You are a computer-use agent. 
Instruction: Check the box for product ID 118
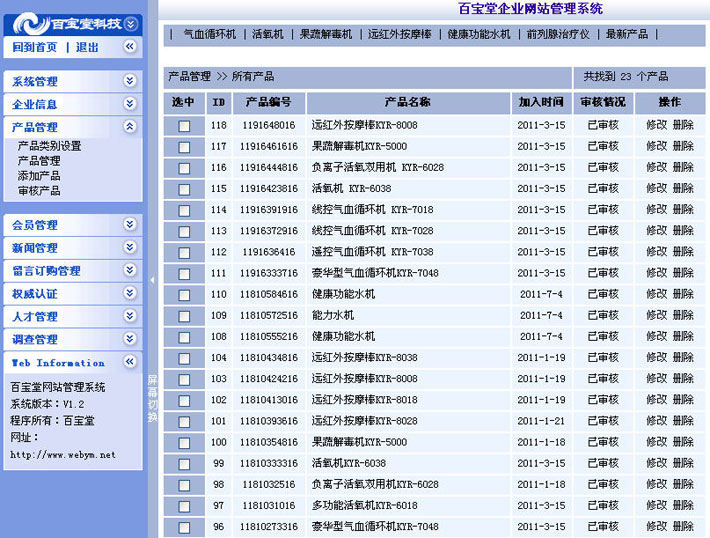[x=184, y=126]
